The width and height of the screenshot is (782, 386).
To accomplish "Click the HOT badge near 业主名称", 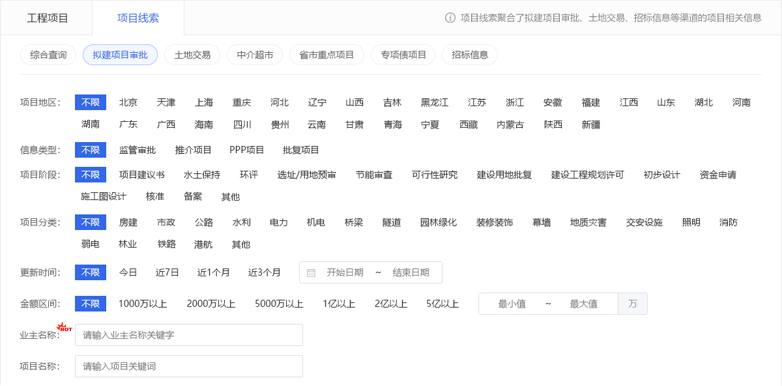I will click(x=64, y=327).
